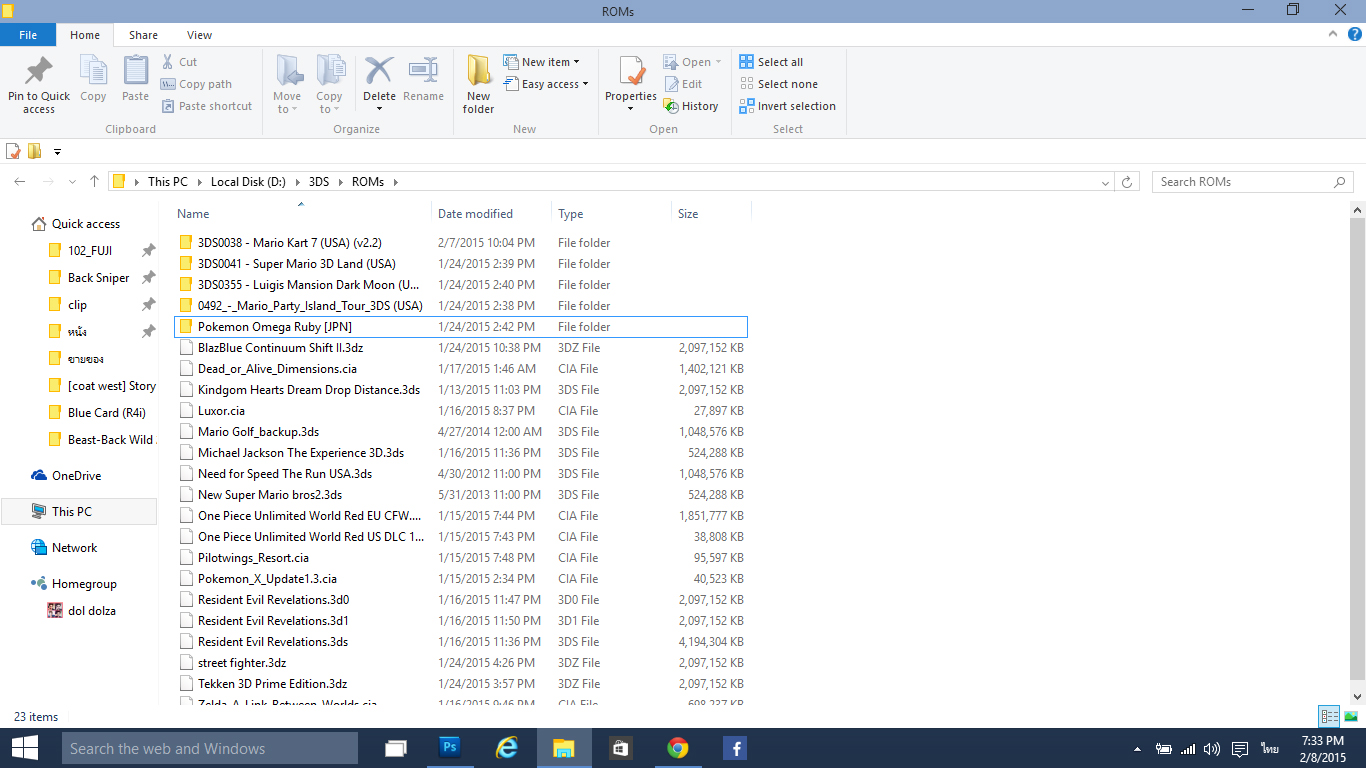Switch to the View ribbon tab
Viewport: 1366px width, 768px height.
click(199, 35)
